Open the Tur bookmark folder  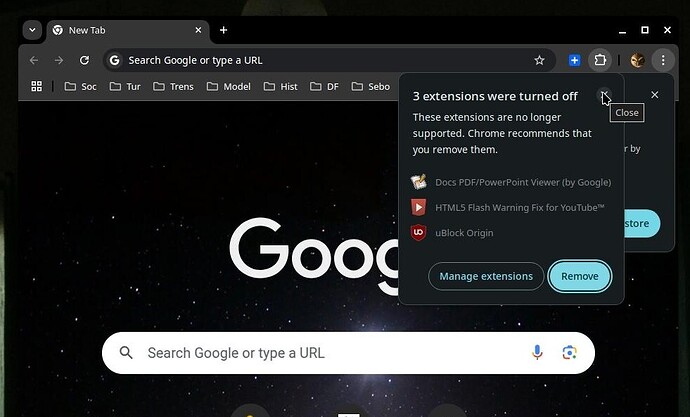[125, 87]
